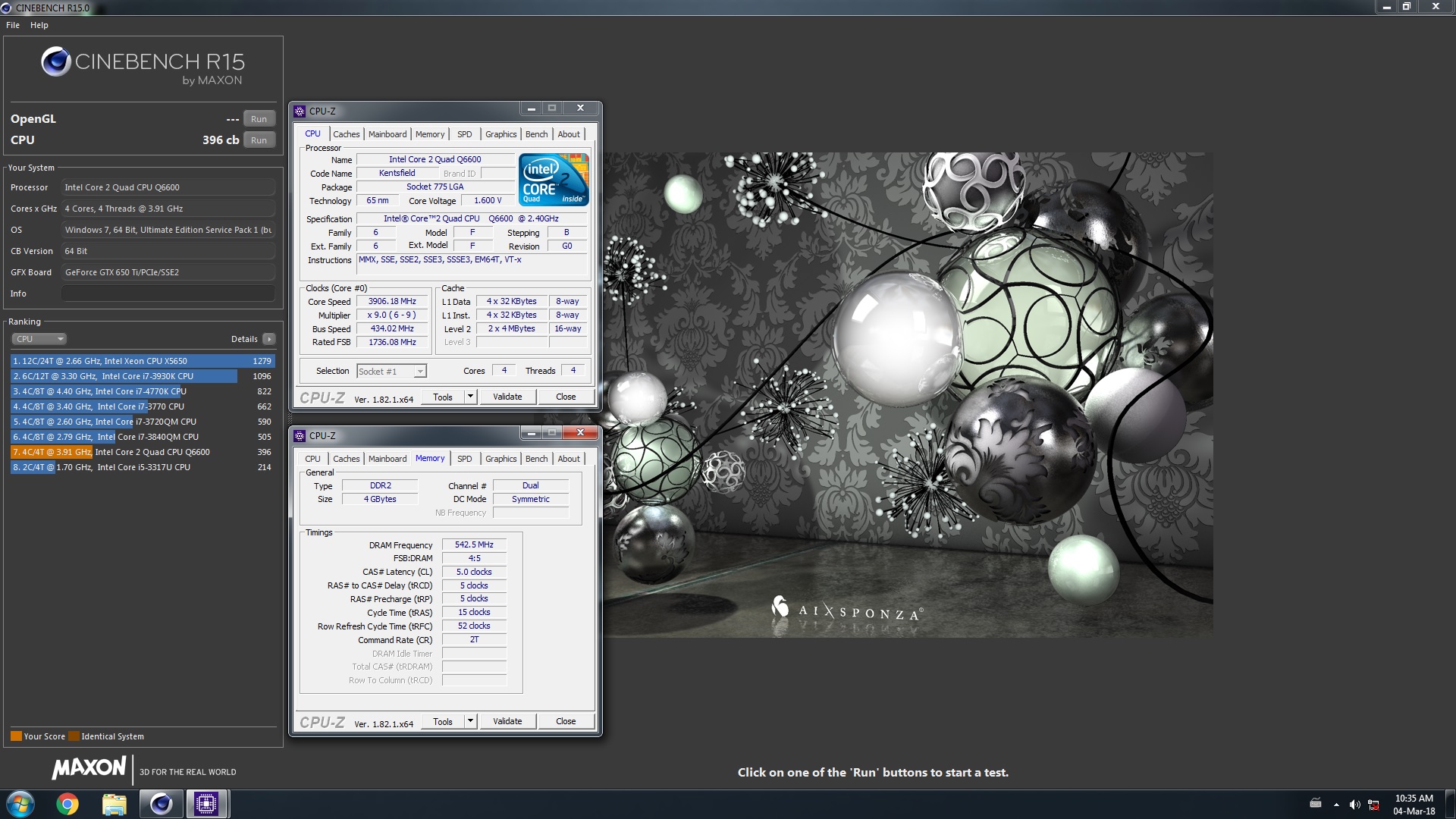Run the CPU benchmark
1456x819 pixels.
(x=259, y=140)
